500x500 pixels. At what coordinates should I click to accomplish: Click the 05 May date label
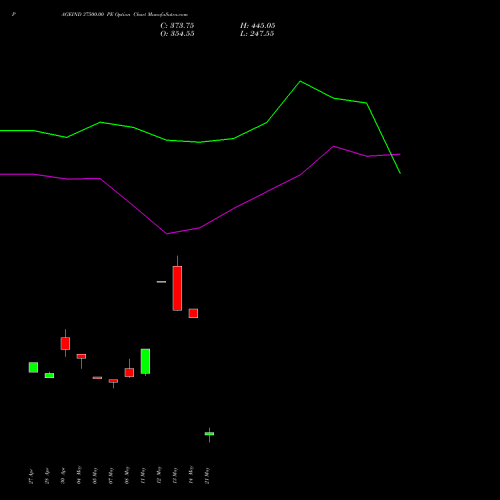[95, 475]
